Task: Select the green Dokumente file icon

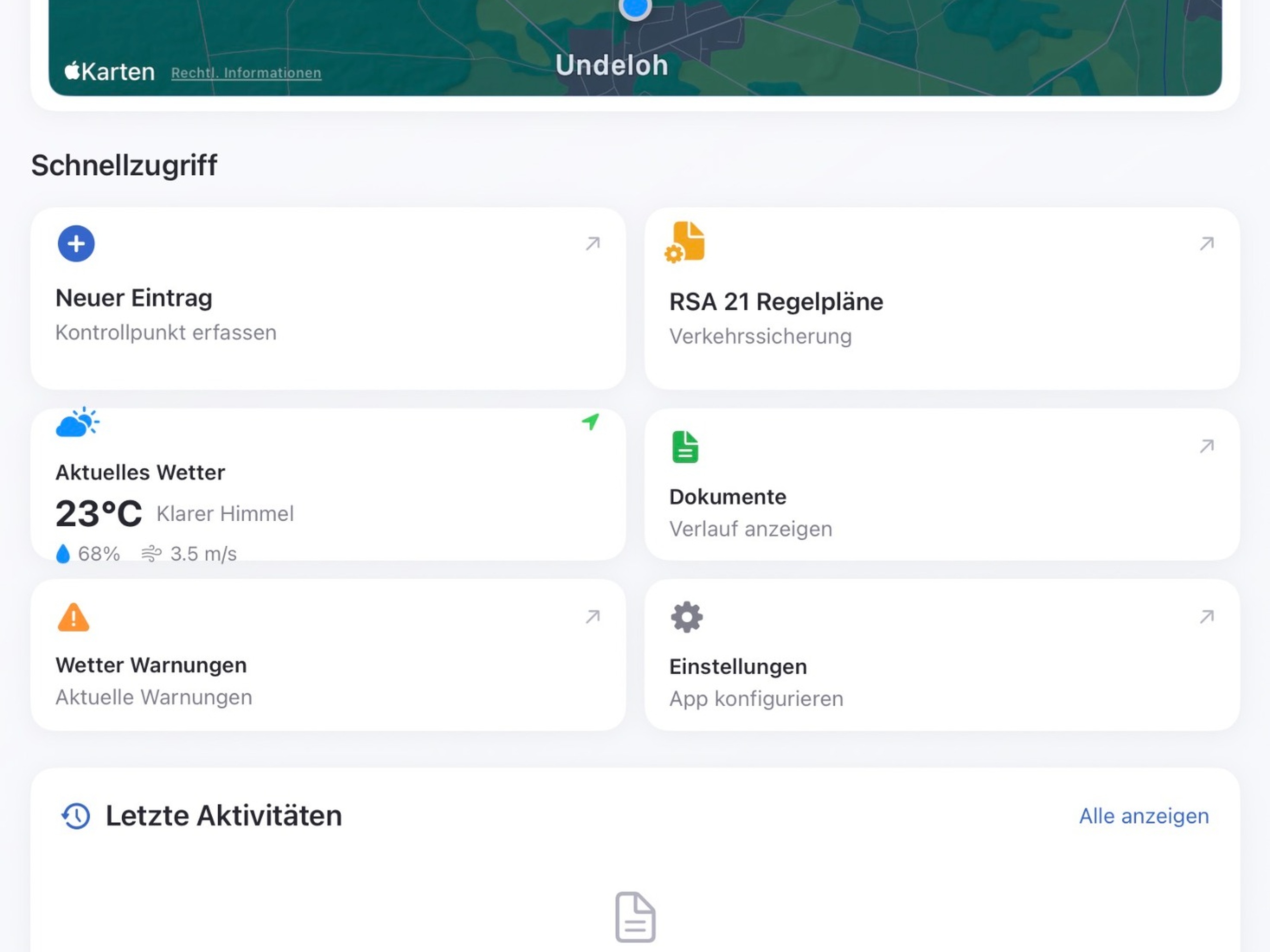Action: click(685, 447)
